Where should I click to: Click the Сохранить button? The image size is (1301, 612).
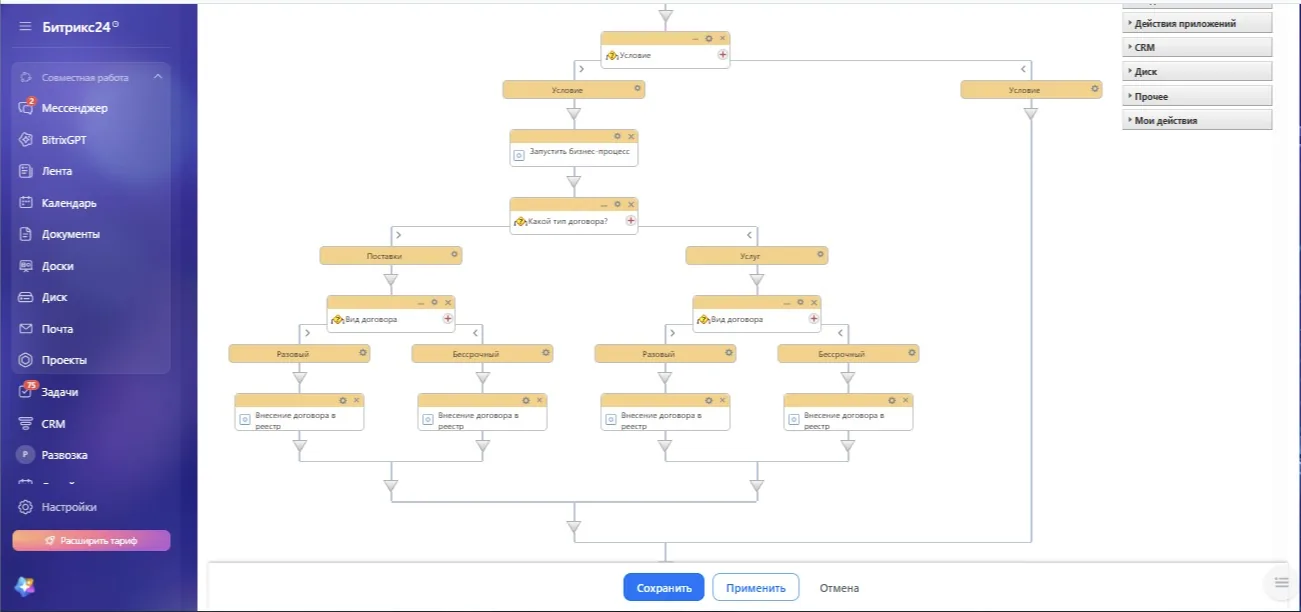click(664, 588)
